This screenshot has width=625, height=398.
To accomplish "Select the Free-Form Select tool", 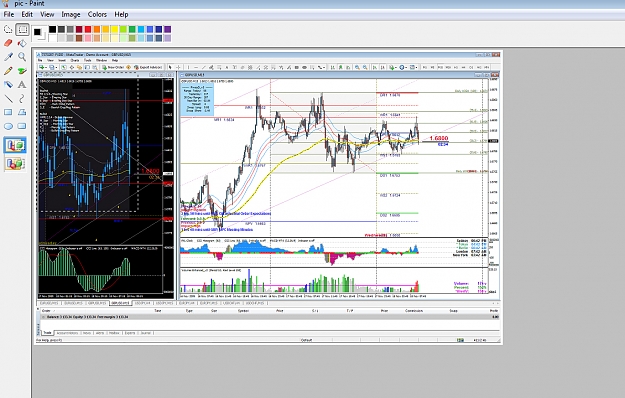I will point(8,29).
